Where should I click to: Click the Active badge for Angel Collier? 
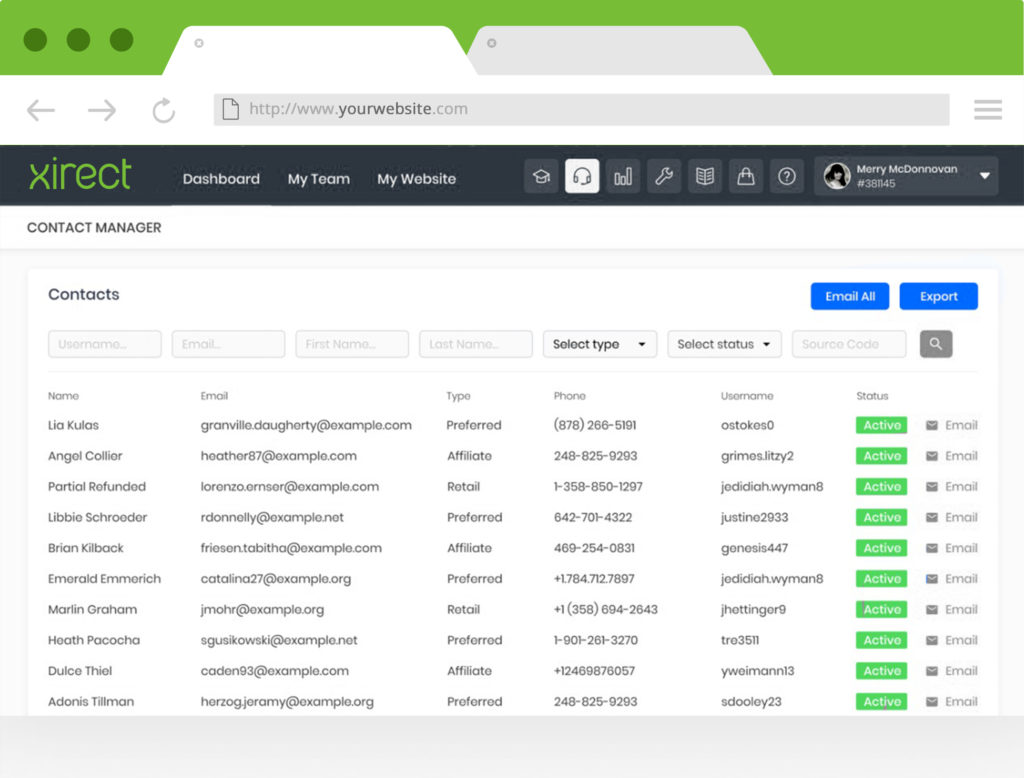[x=882, y=456]
